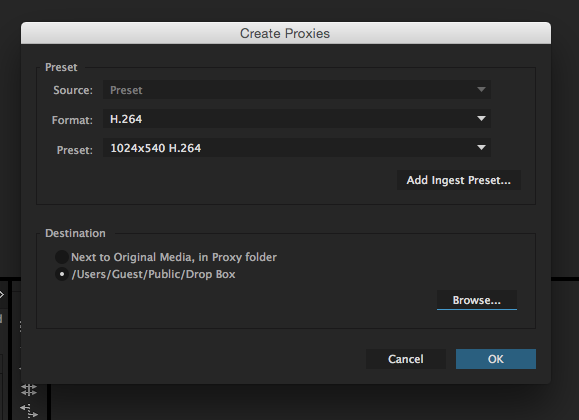The height and width of the screenshot is (420, 579).
Task: Click the Add Ingest Preset button
Action: pyautogui.click(x=459, y=180)
